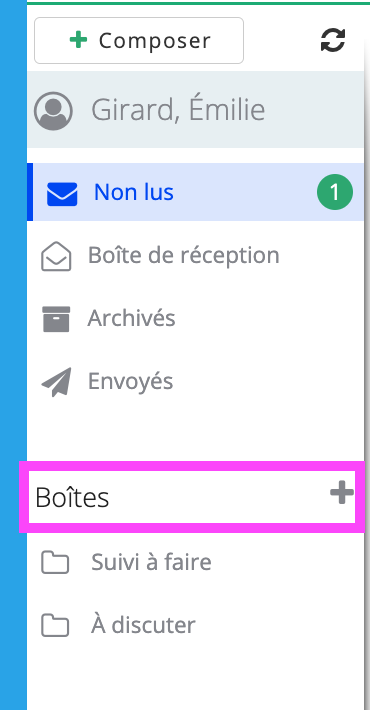Click the Boîtes section header
Screen dimensions: 370x710
tap(72, 497)
